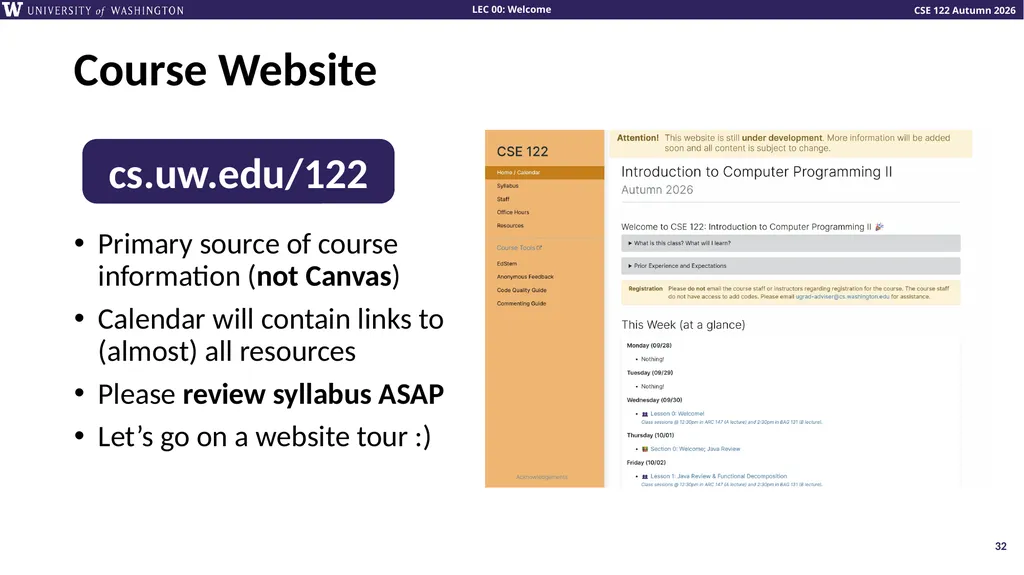Click 'LEC 00: Welcome' in the header
This screenshot has height=575, width=1024.
pos(511,9)
